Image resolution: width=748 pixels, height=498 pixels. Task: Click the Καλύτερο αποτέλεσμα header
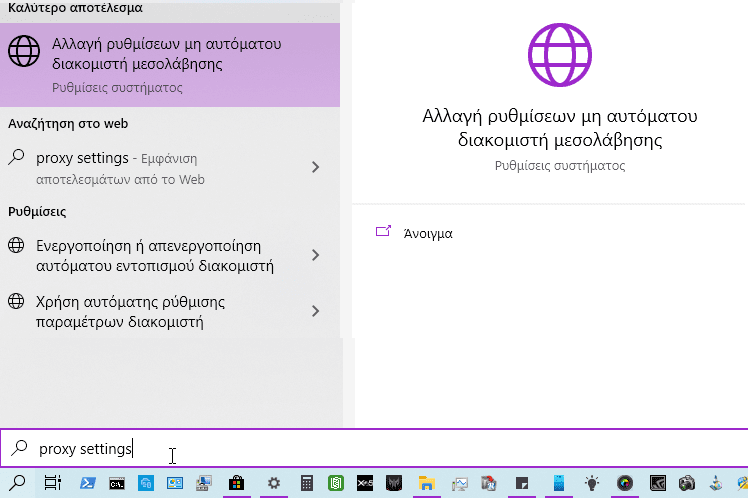[x=75, y=8]
